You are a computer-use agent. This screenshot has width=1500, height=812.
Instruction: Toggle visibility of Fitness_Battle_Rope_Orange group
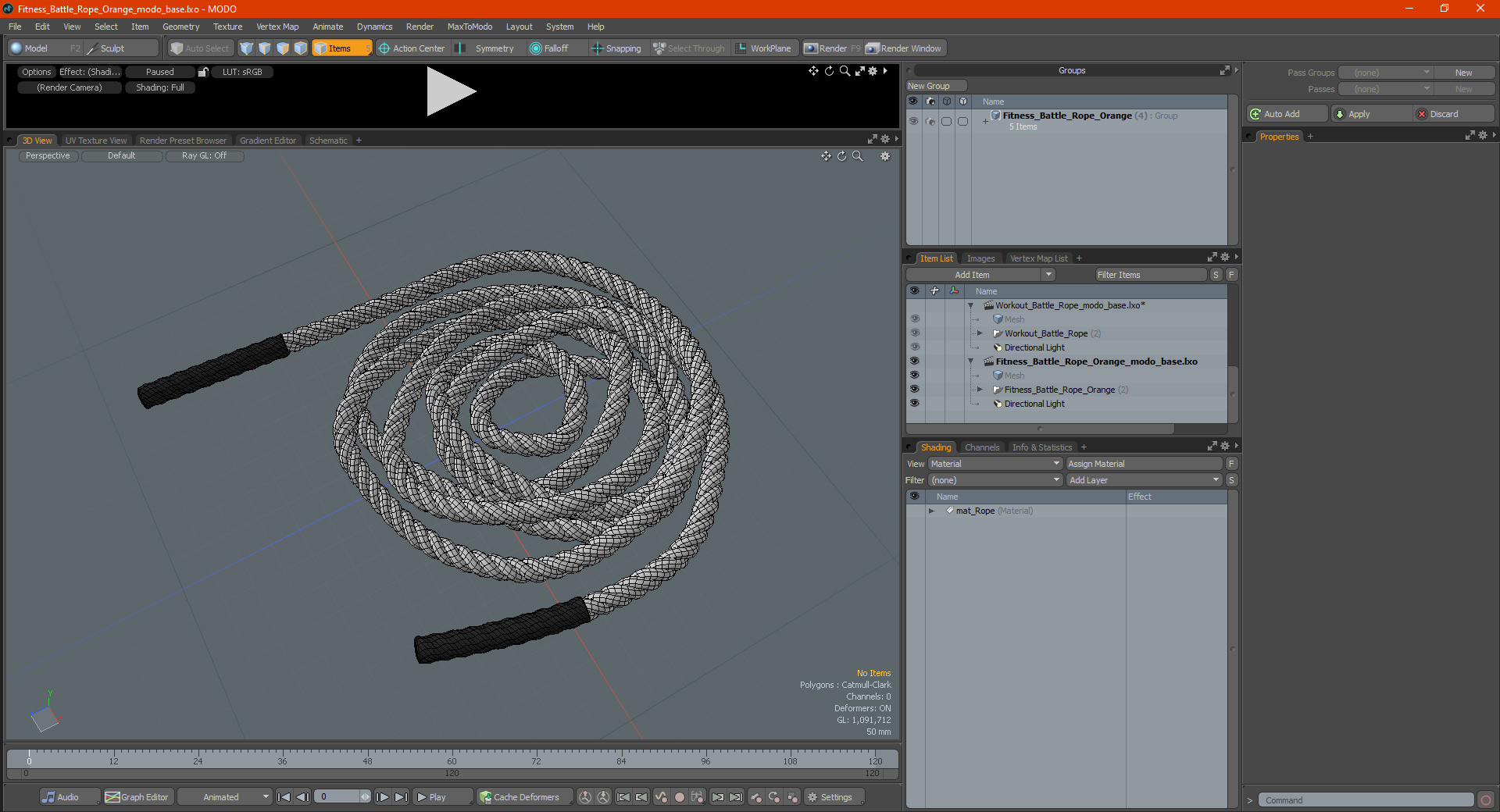pyautogui.click(x=913, y=121)
